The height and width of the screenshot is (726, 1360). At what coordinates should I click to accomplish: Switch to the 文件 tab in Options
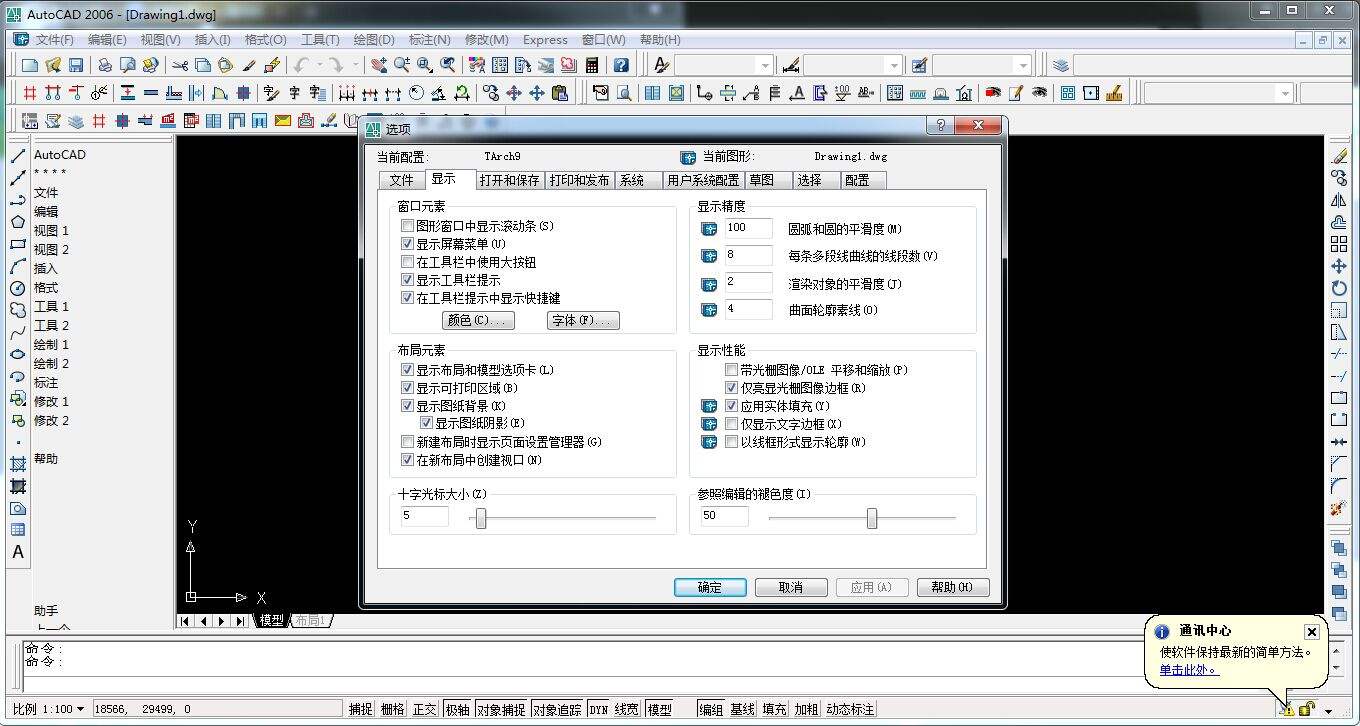pyautogui.click(x=401, y=180)
